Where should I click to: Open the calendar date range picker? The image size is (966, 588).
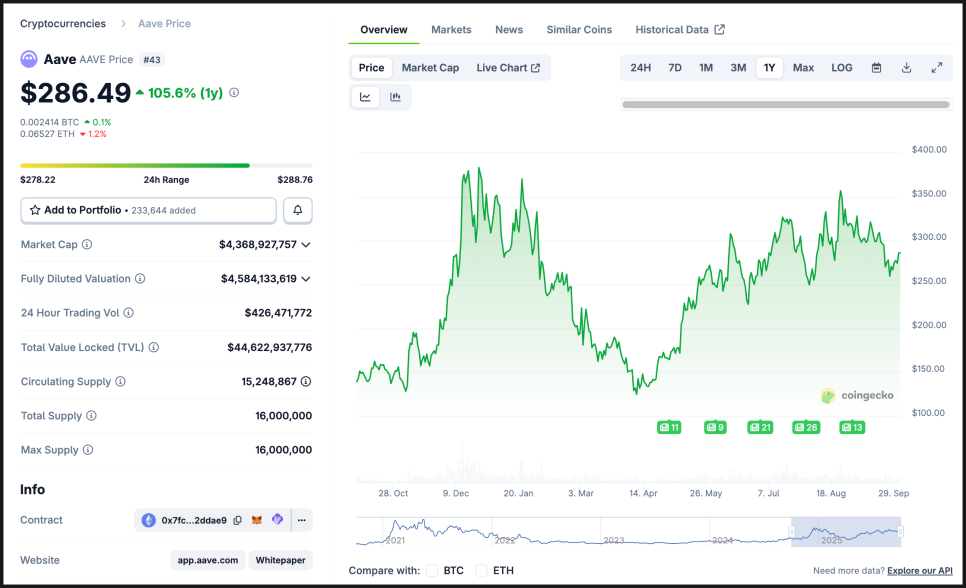[x=876, y=68]
